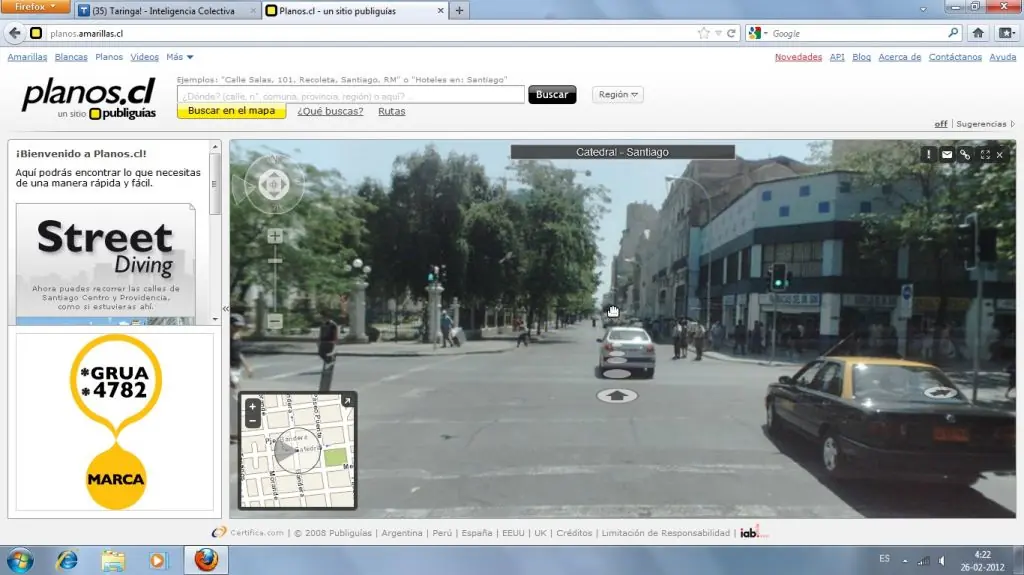Open the Ayuda link
The height and width of the screenshot is (575, 1024).
point(1002,57)
